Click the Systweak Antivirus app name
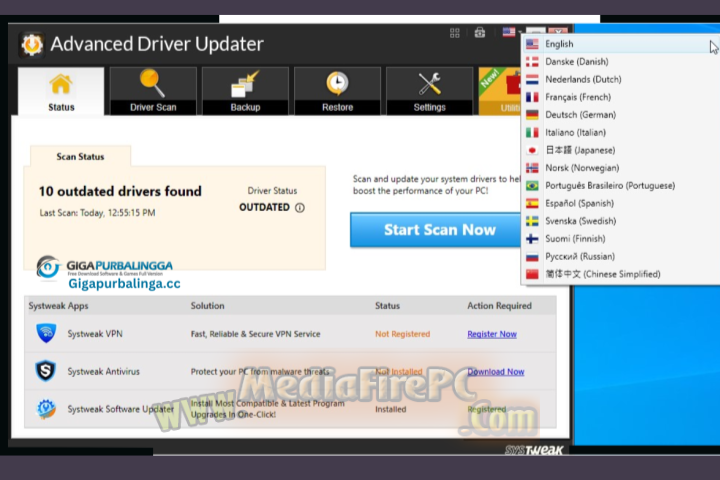 point(103,372)
